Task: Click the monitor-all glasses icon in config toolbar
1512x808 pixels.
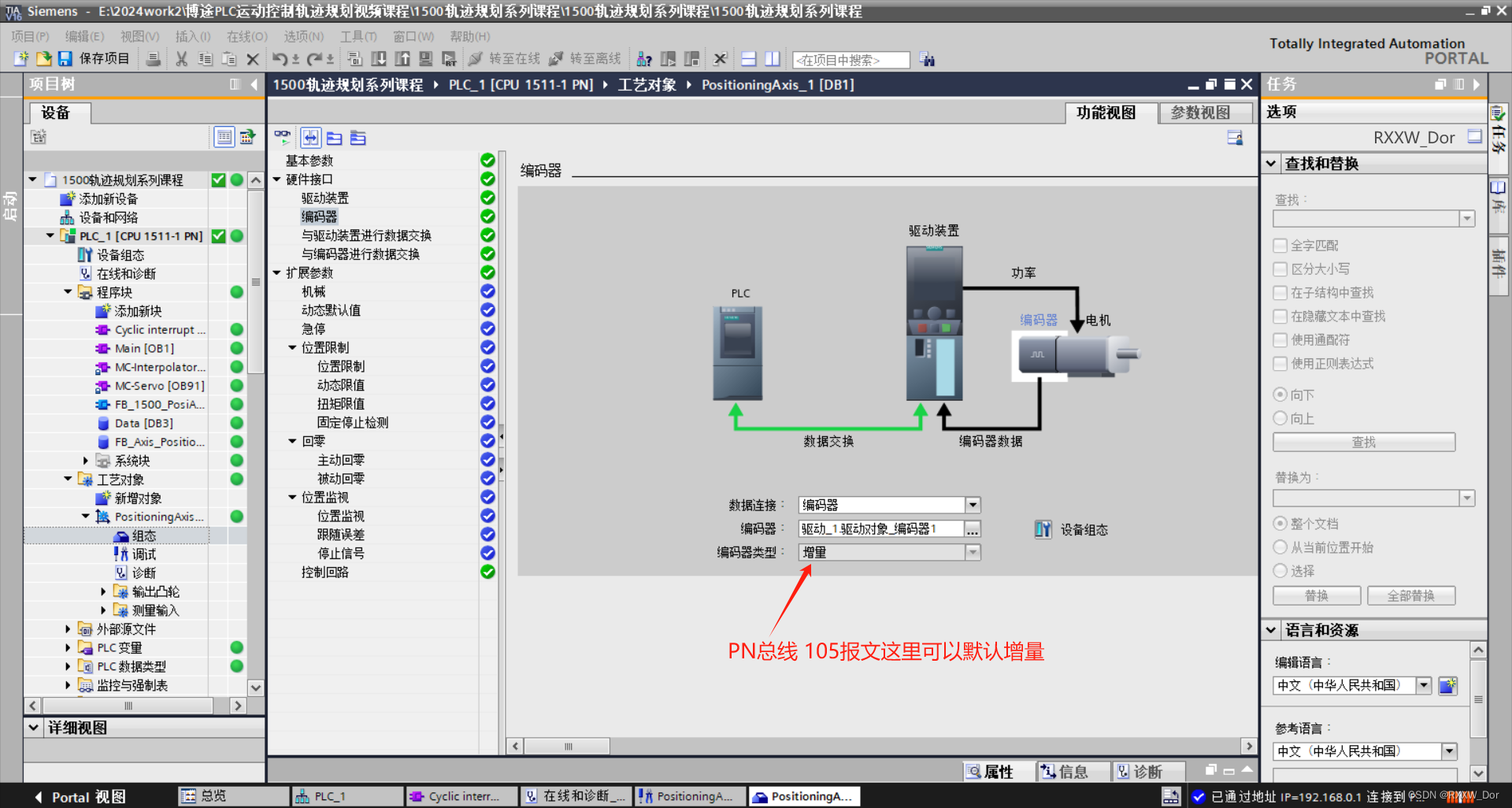Action: [282, 138]
